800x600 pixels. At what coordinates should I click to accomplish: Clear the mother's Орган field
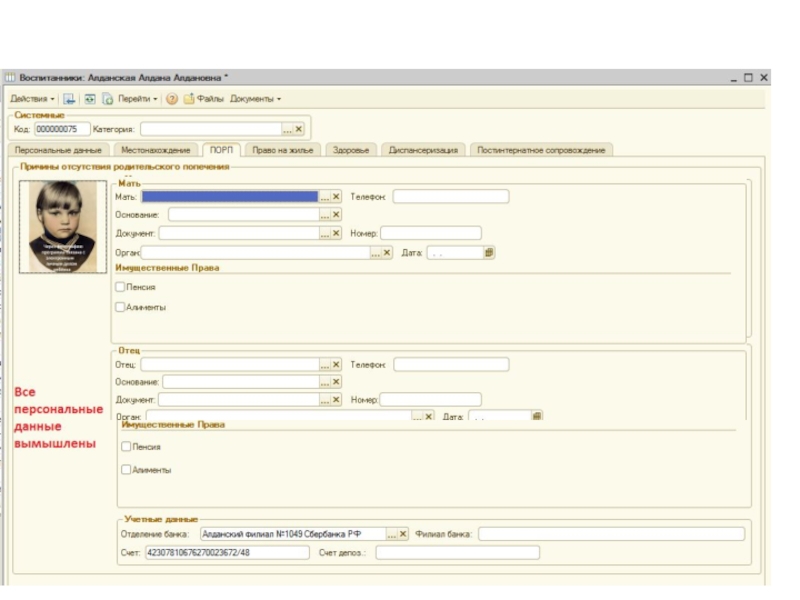(x=387, y=253)
